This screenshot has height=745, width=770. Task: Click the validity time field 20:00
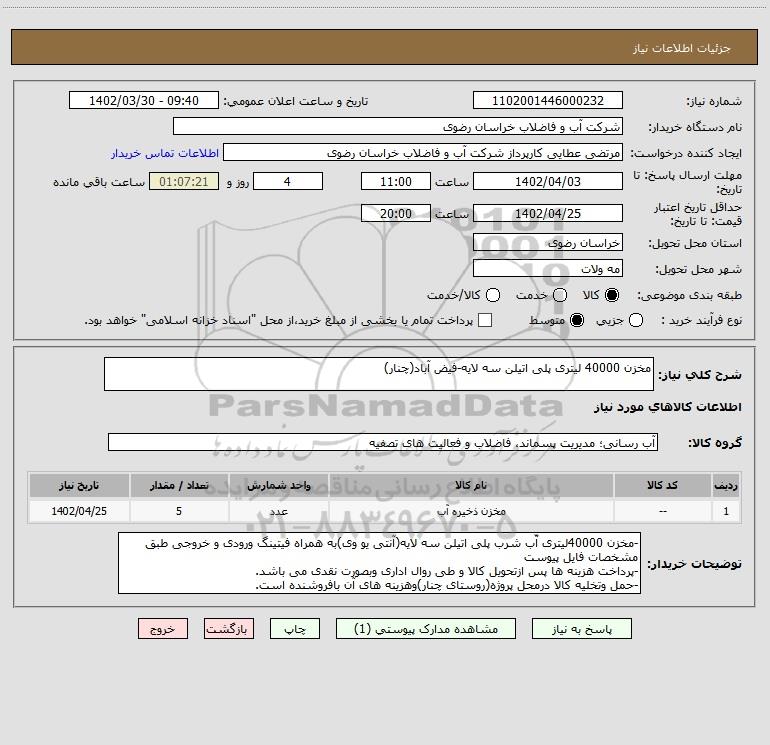pyautogui.click(x=396, y=213)
